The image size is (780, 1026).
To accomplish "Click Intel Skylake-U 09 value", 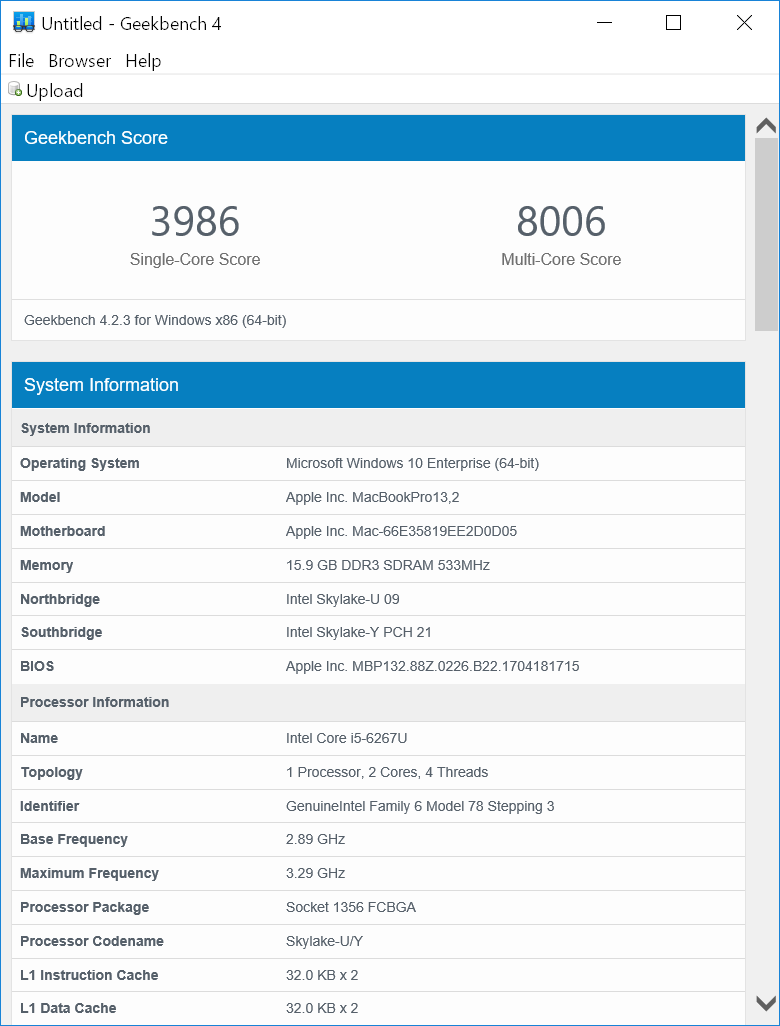I will tap(343, 599).
